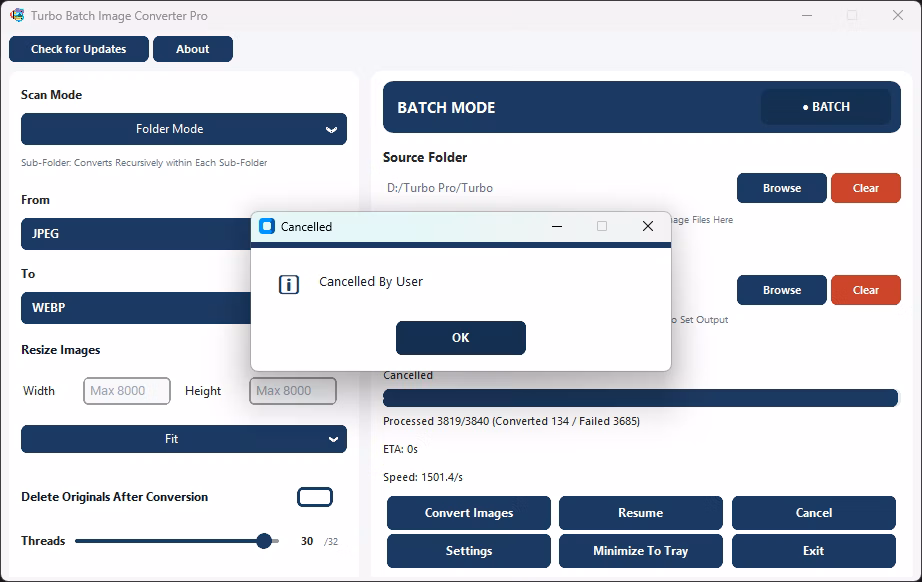
Task: Click the ETA: 0s text
Action: point(400,449)
